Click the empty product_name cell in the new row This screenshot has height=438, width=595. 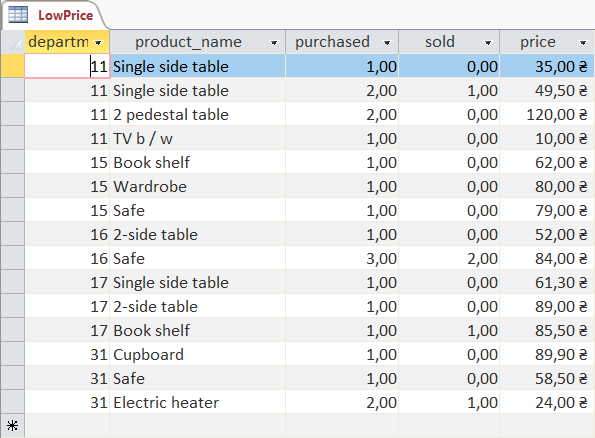point(197,426)
